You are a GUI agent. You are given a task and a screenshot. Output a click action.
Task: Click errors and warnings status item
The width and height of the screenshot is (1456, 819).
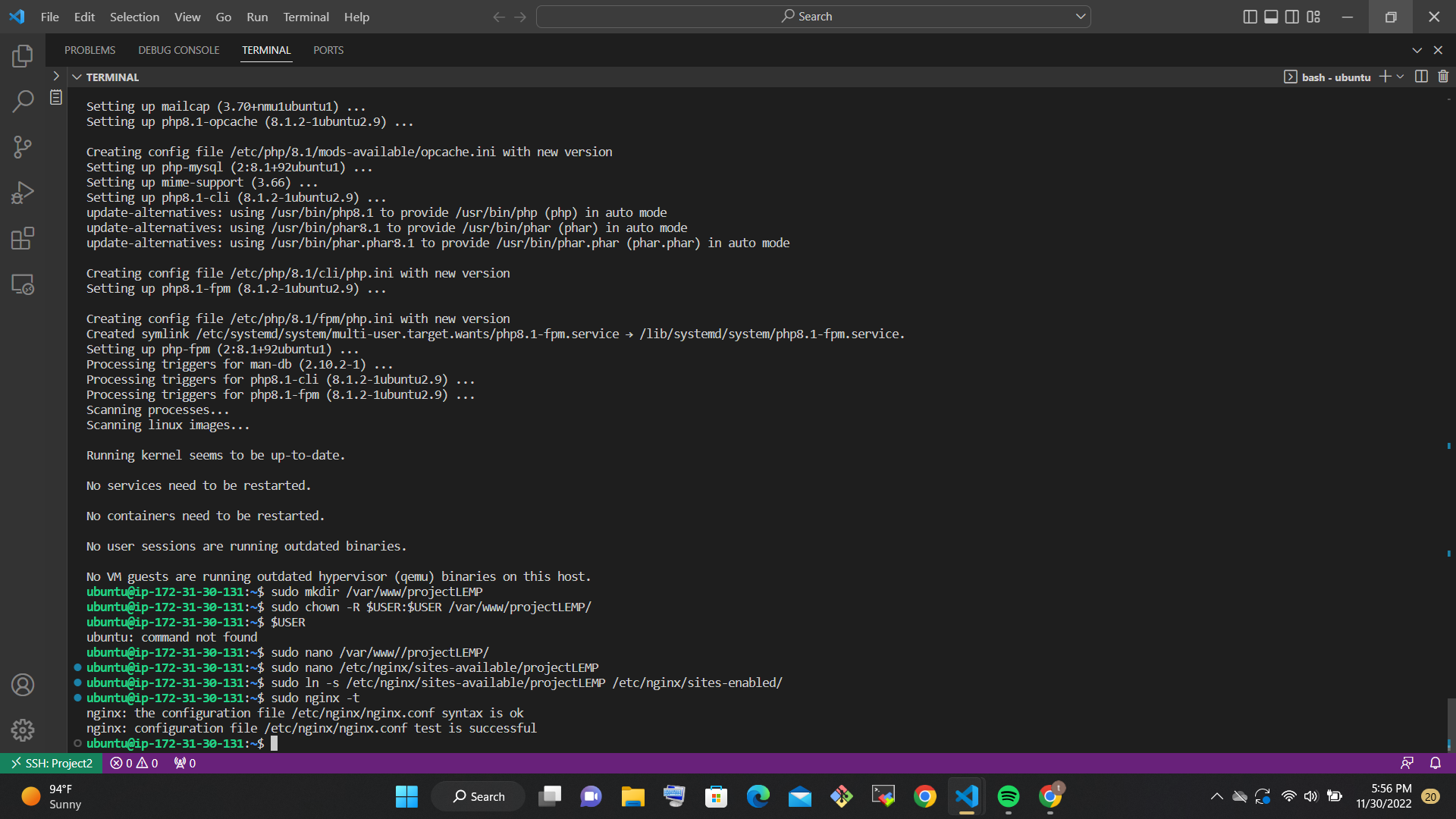coord(134,763)
